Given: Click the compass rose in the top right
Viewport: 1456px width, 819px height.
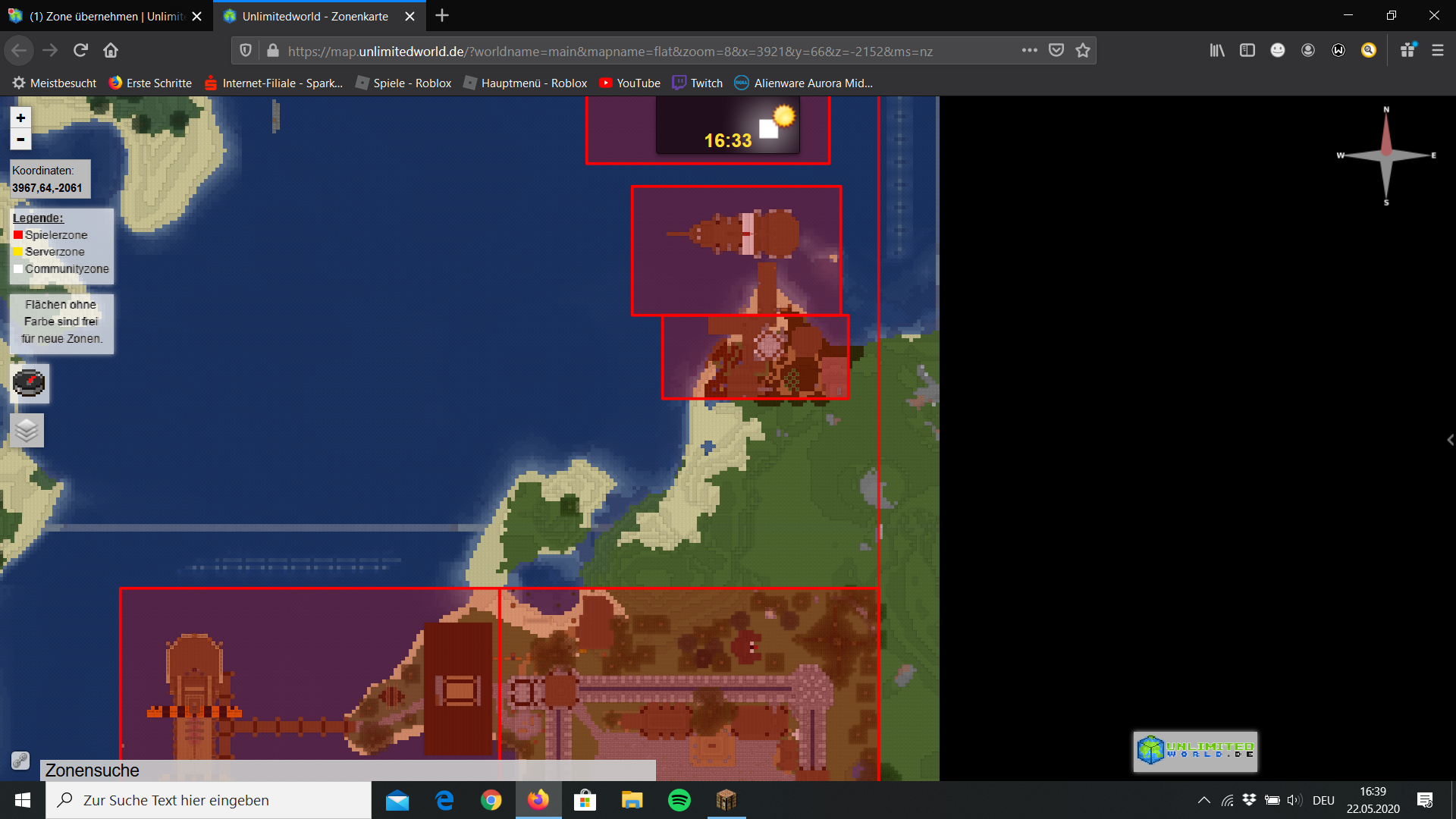Looking at the screenshot, I should pyautogui.click(x=1386, y=155).
